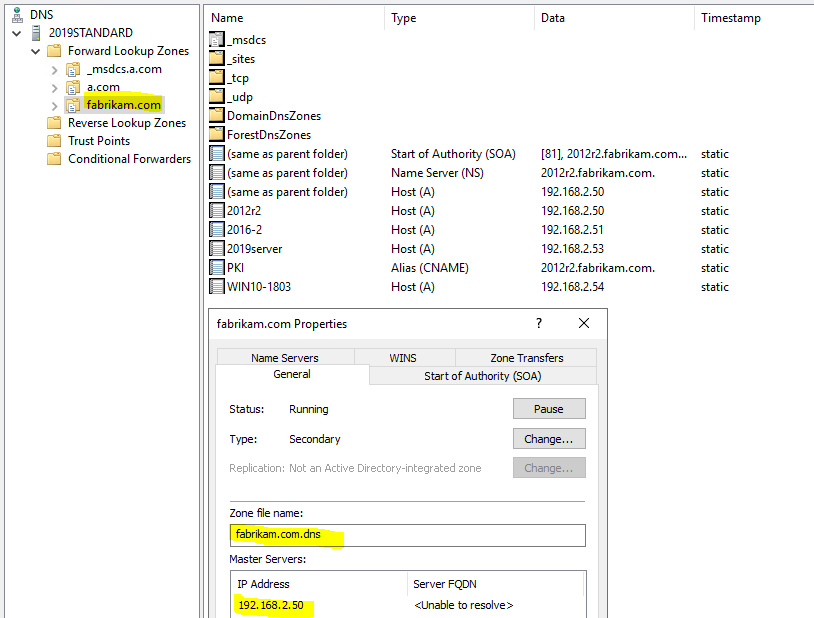Viewport: 814px width, 618px height.
Task: Click the DomainDnsZones folder icon
Action: coord(217,116)
